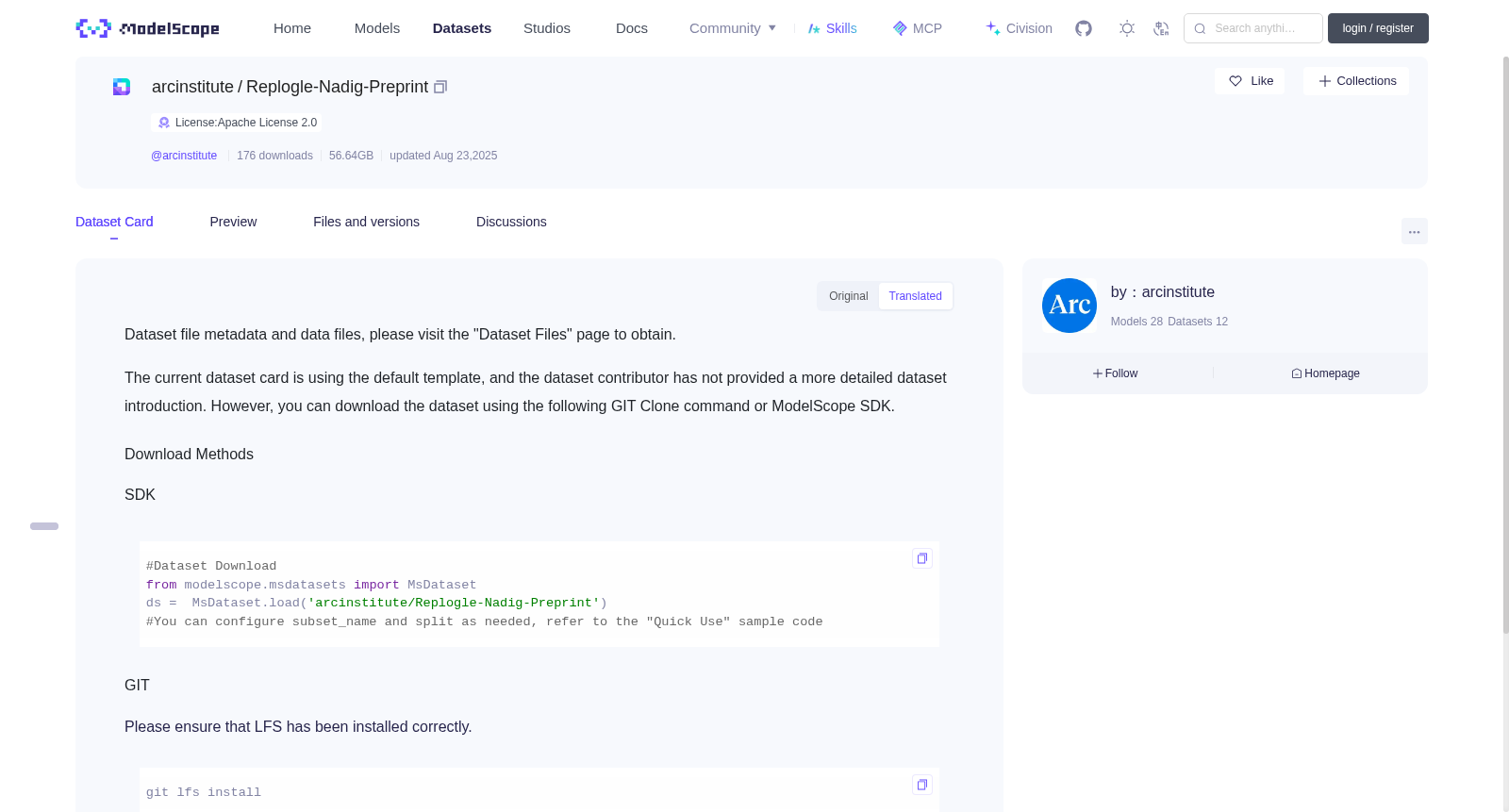
Task: Click the license badge icon
Action: coord(164,123)
